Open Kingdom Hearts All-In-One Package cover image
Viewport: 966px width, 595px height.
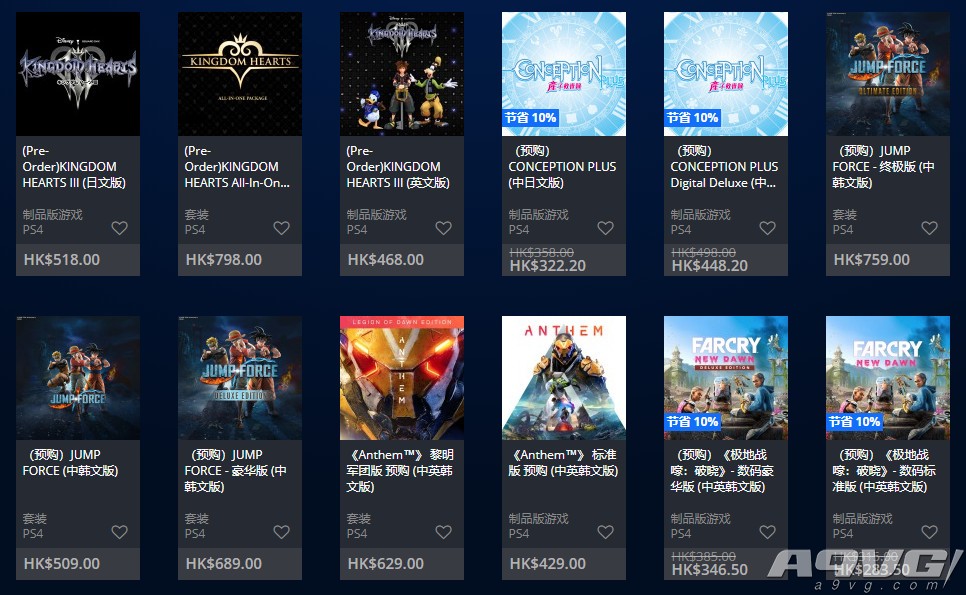point(240,74)
